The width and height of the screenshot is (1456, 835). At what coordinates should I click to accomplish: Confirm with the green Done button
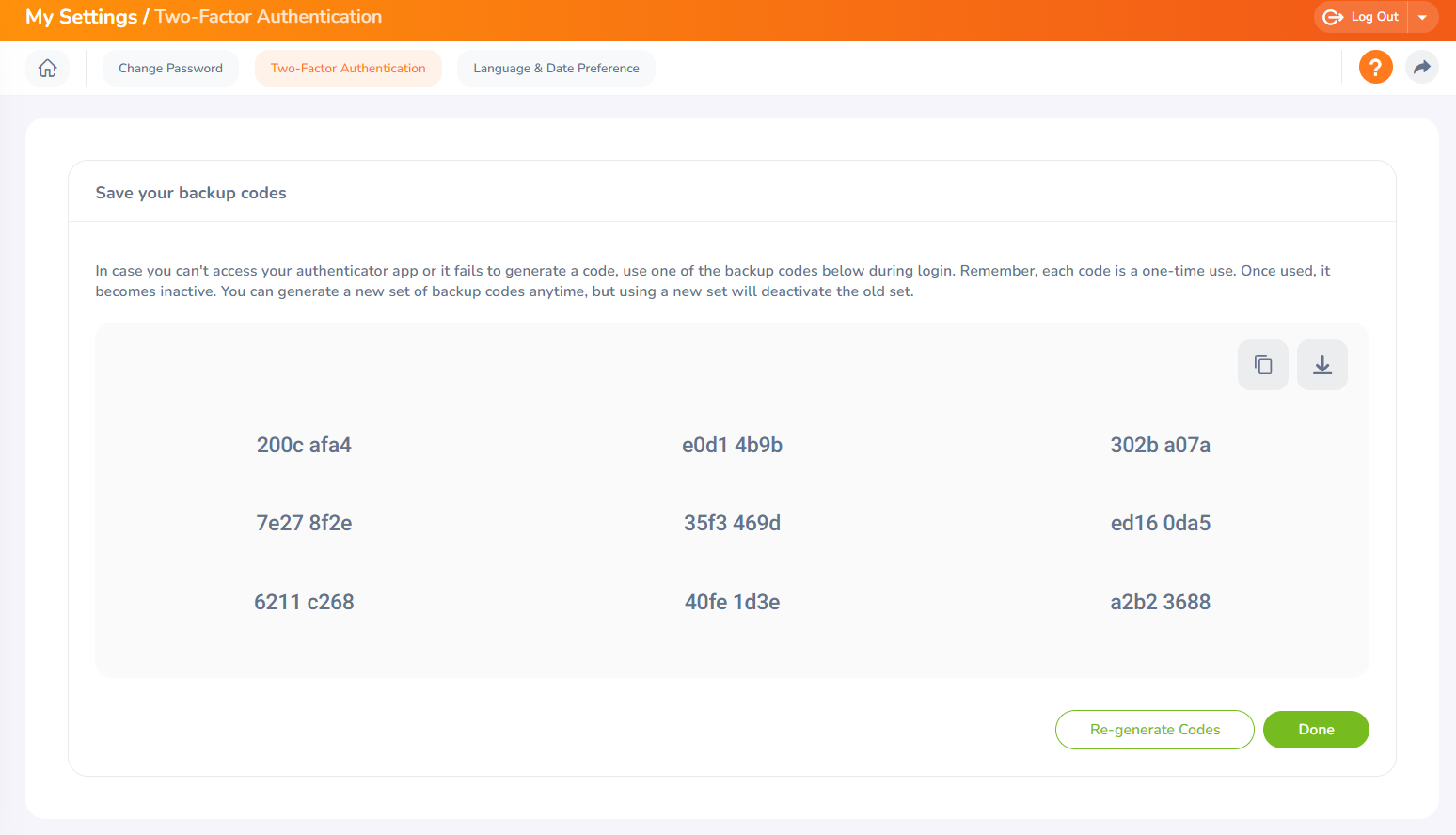(x=1315, y=730)
